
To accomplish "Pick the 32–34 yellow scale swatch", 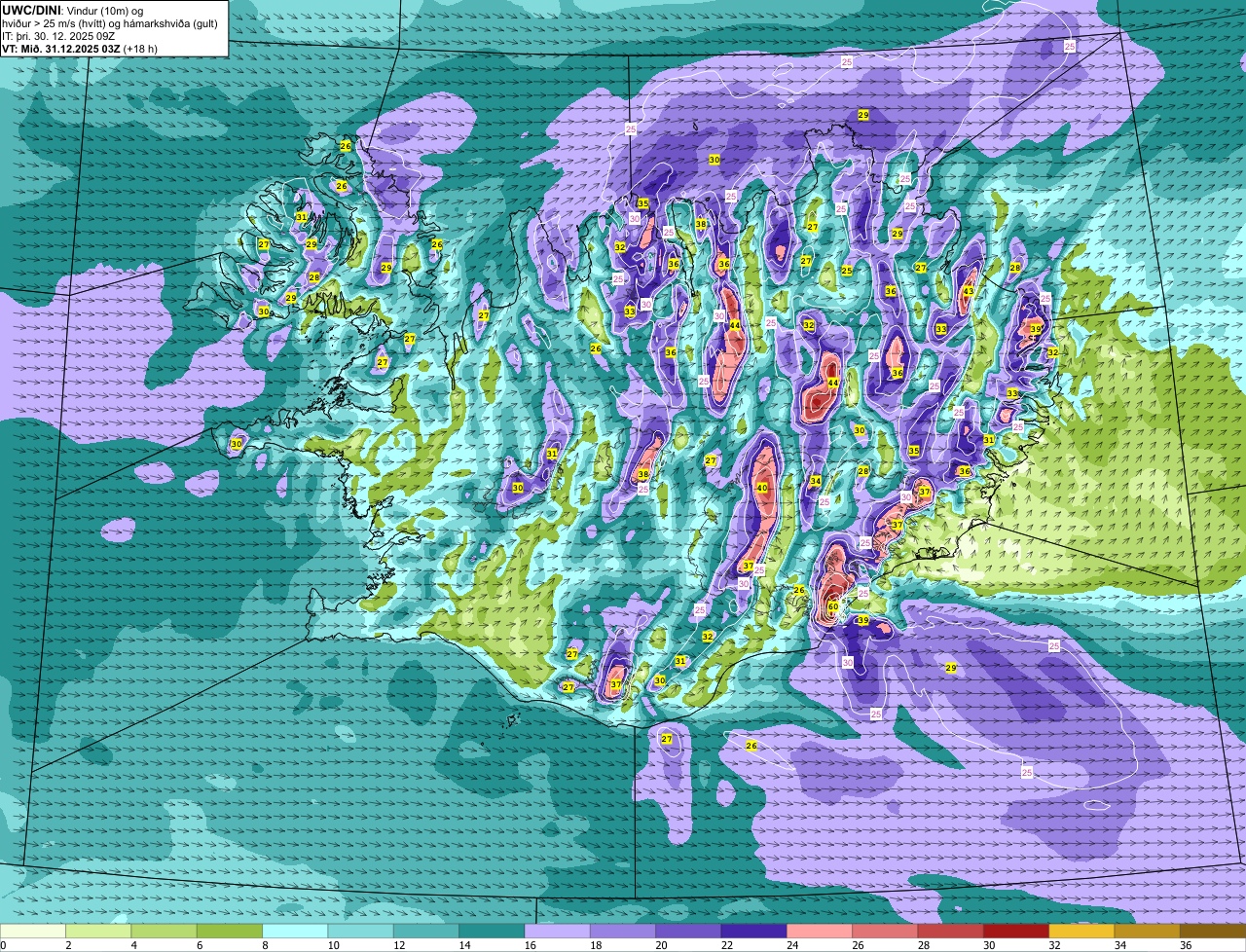I will [x=1081, y=931].
